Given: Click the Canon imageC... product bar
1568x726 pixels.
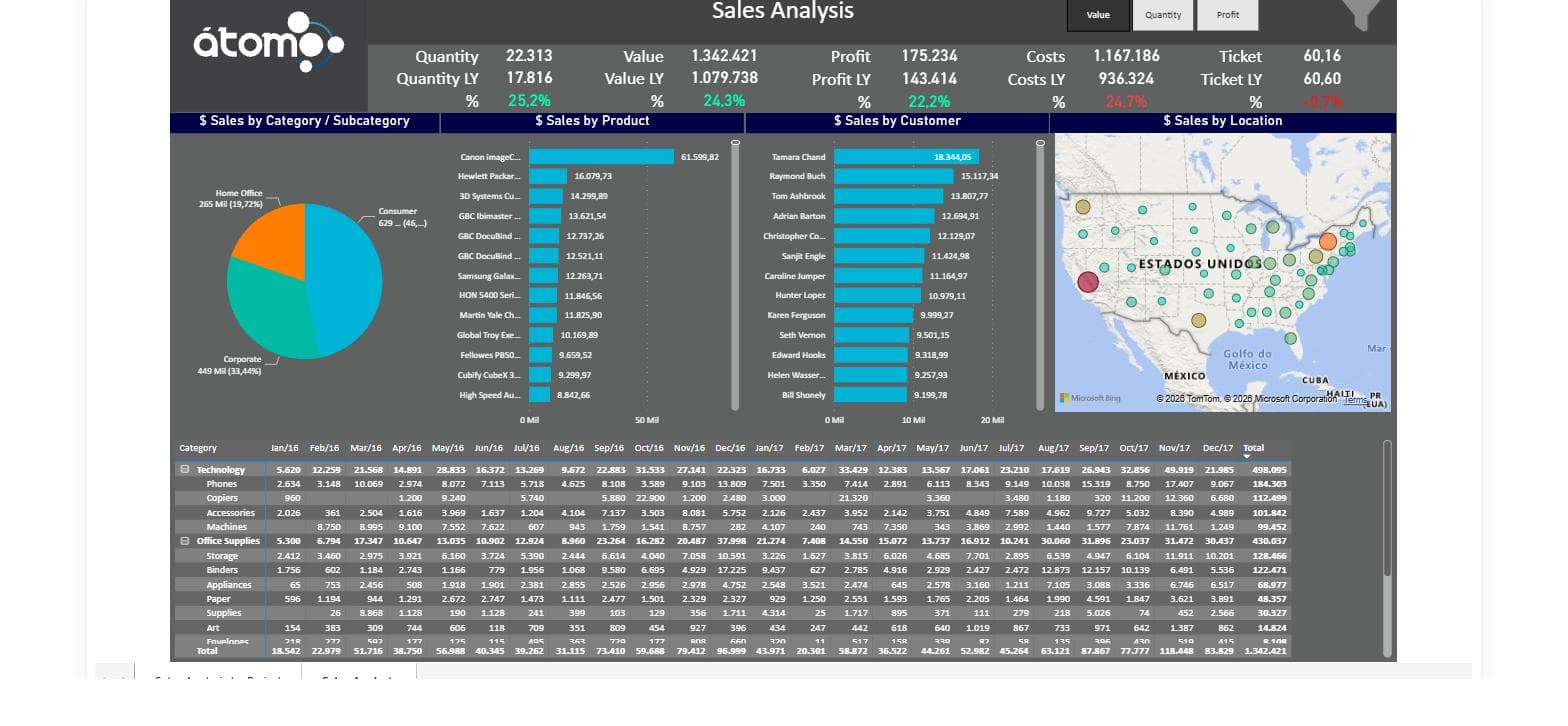Looking at the screenshot, I should pyautogui.click(x=601, y=157).
